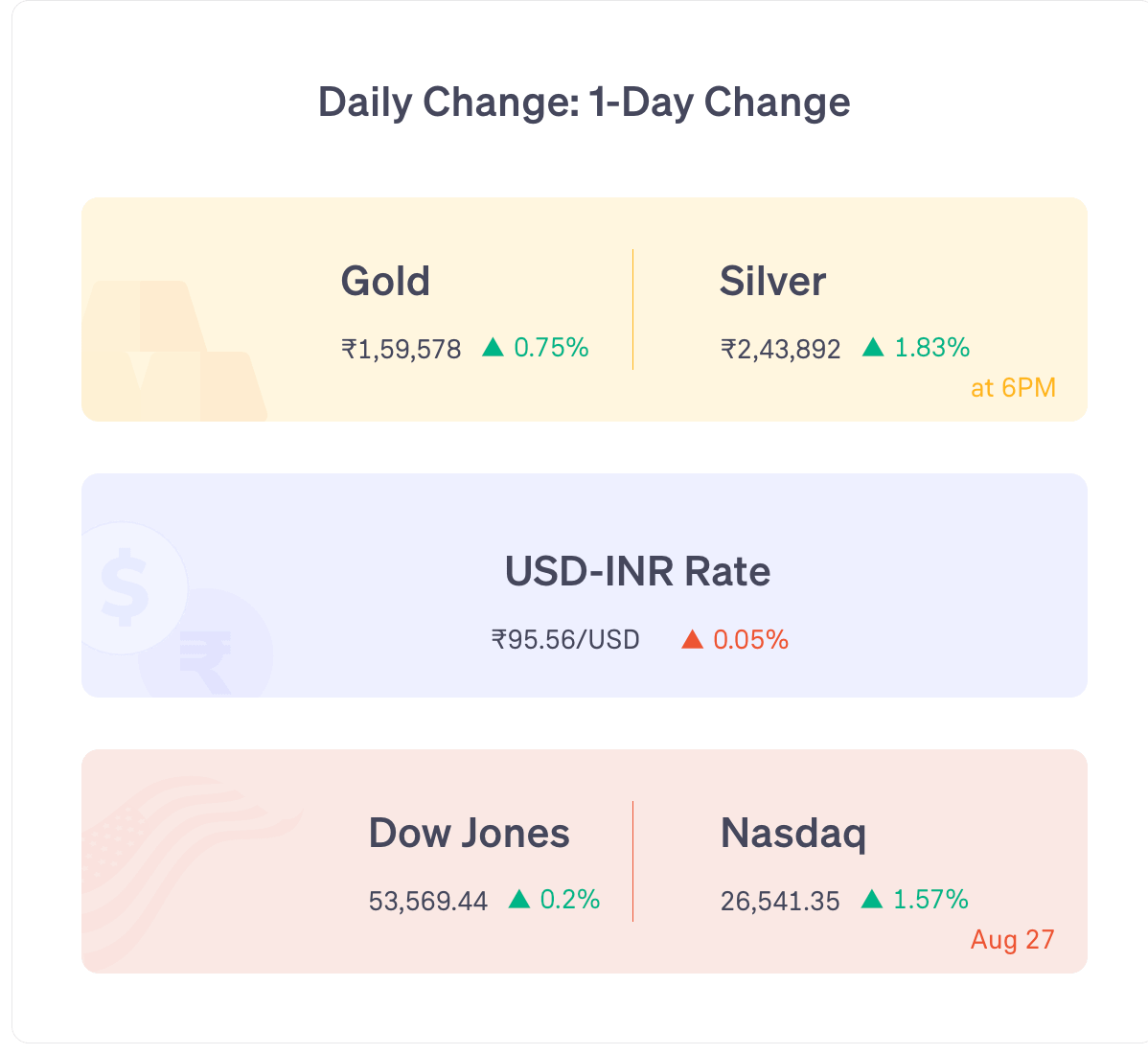Click Nasdaq green up-arrow indicator
This screenshot has width=1148, height=1054.
coord(872,899)
